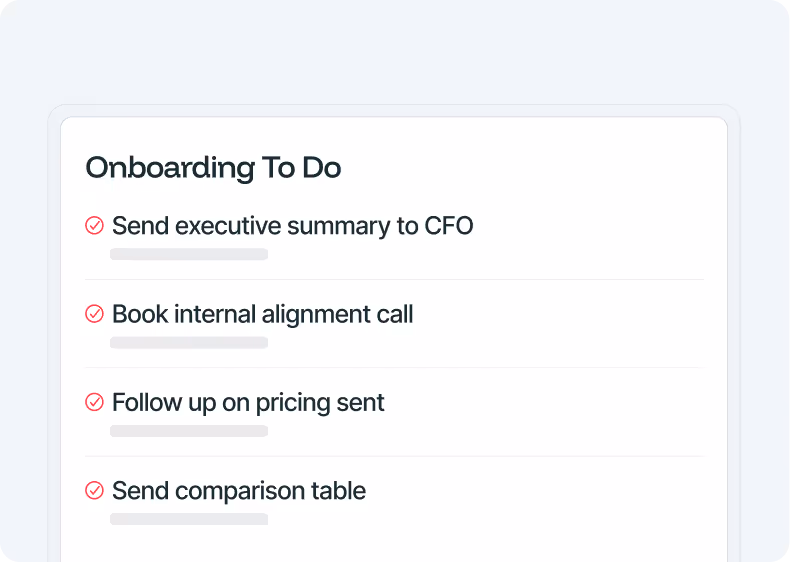Click the placeholder bar beneath 'Send comparison table'

189,519
